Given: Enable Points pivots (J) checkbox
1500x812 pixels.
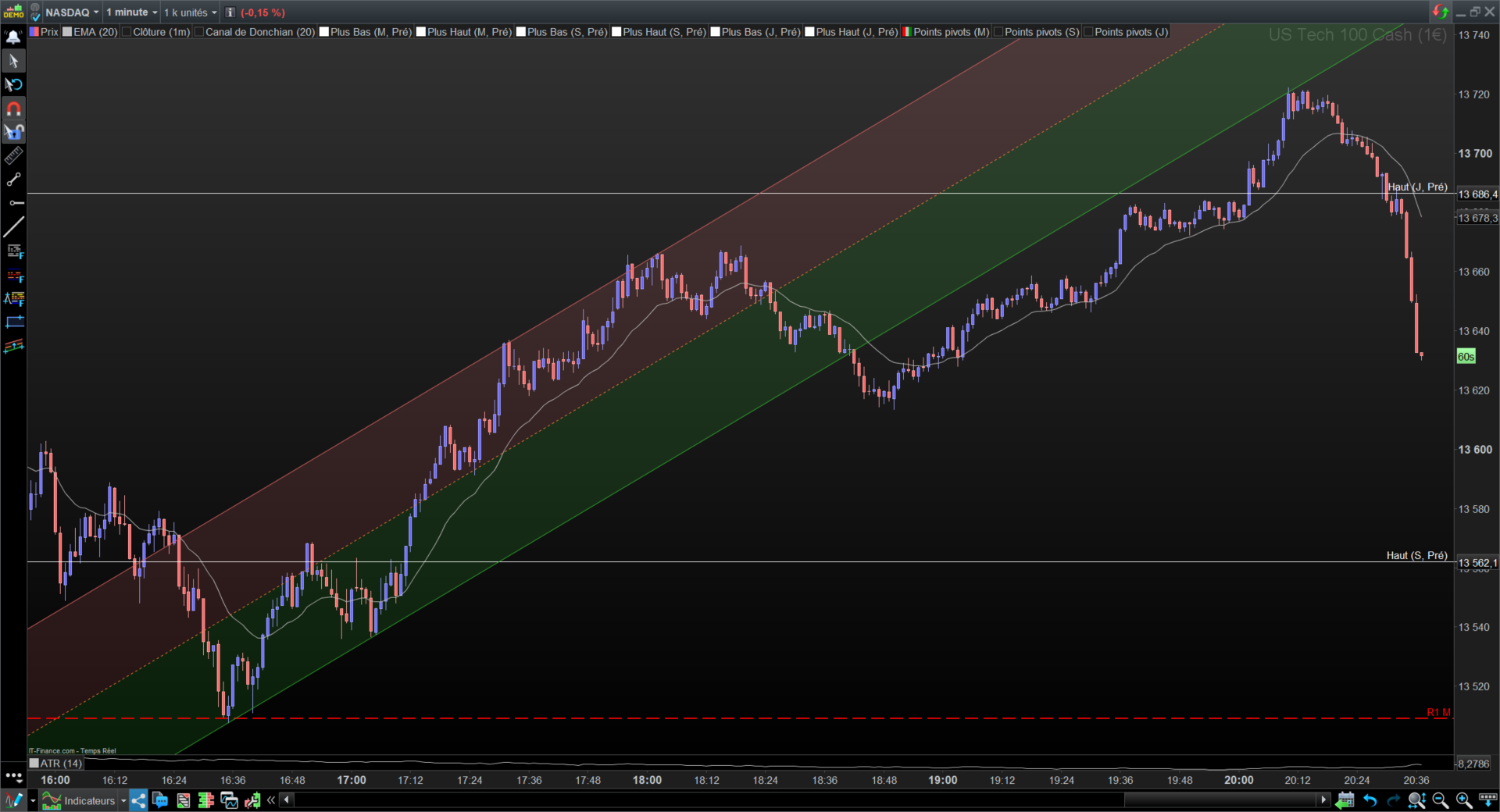Looking at the screenshot, I should 1087,32.
